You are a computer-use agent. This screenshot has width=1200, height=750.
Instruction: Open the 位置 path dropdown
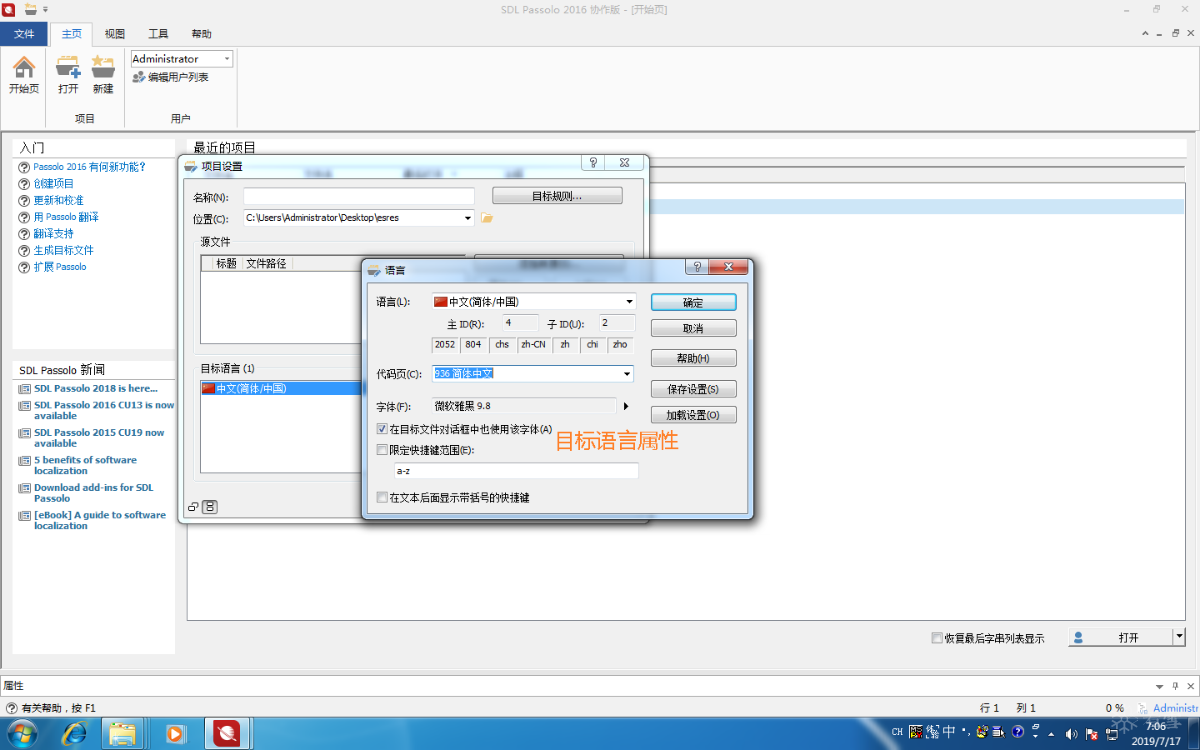tap(468, 218)
